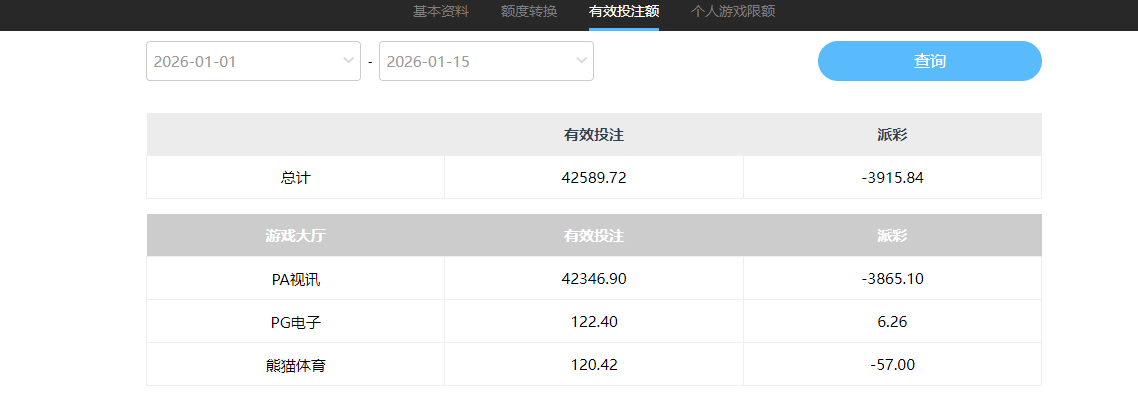Image resolution: width=1138 pixels, height=402 pixels.
Task: Click the 游戏大厅 column header
Action: point(296,236)
